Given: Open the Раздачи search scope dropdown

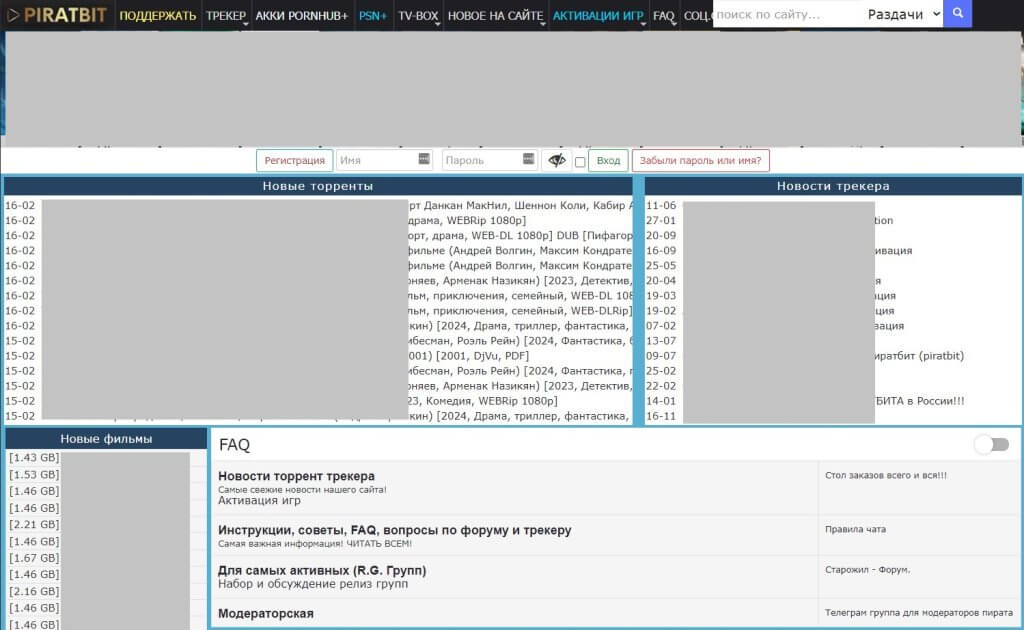Looking at the screenshot, I should [x=902, y=14].
